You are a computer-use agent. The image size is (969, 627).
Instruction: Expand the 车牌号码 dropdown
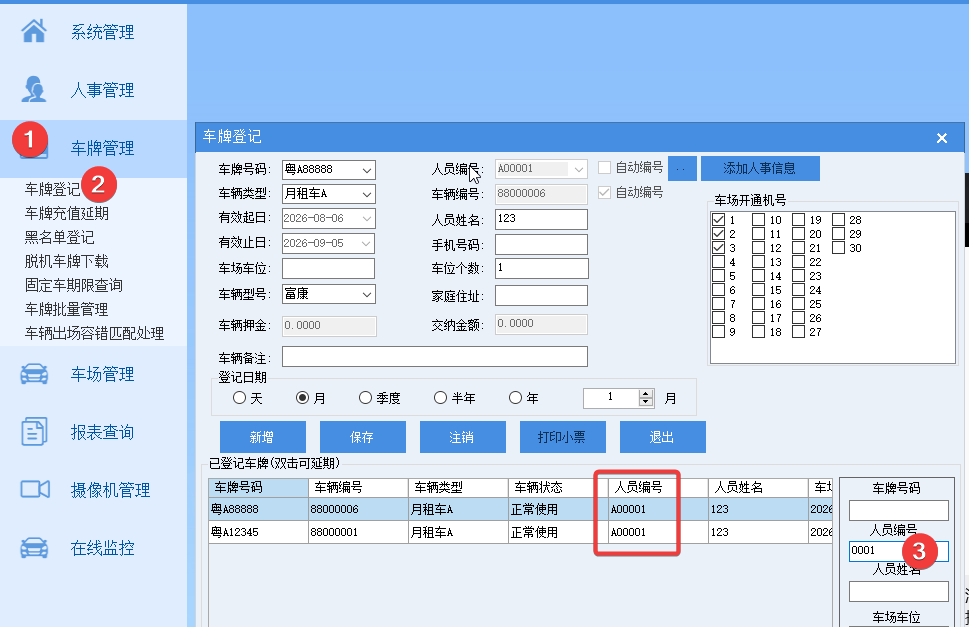tap(367, 170)
